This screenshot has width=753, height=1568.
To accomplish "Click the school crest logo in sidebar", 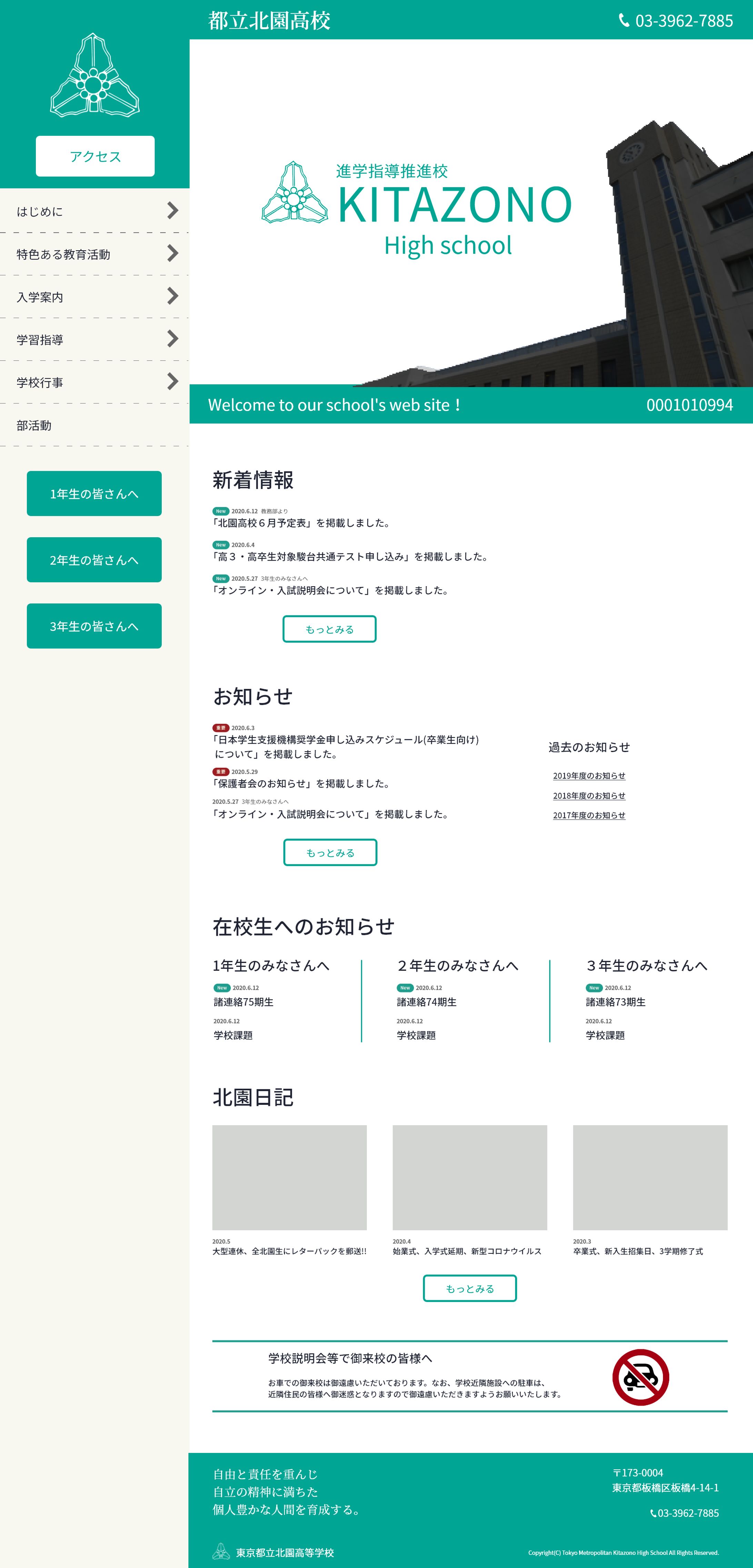I will click(94, 75).
